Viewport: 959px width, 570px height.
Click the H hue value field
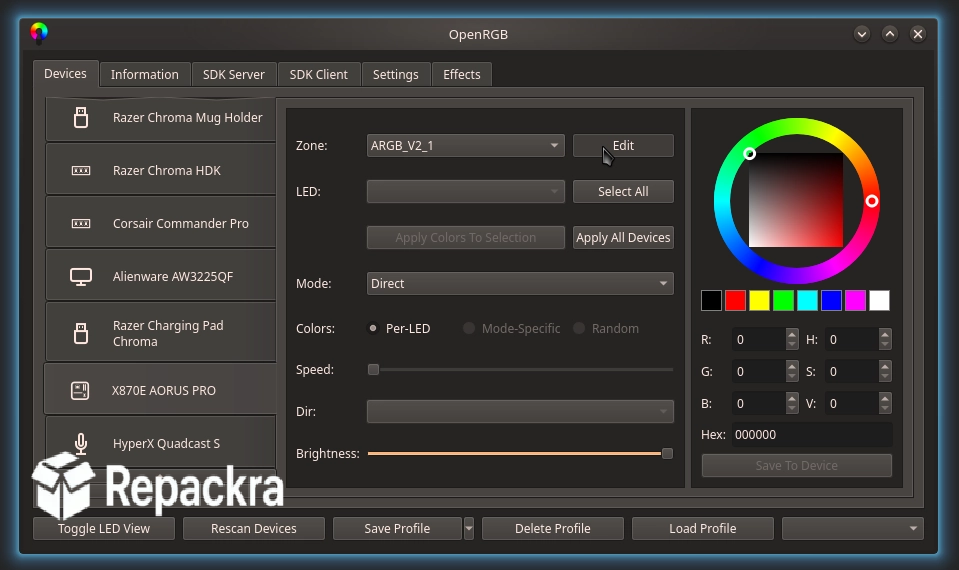pos(852,339)
